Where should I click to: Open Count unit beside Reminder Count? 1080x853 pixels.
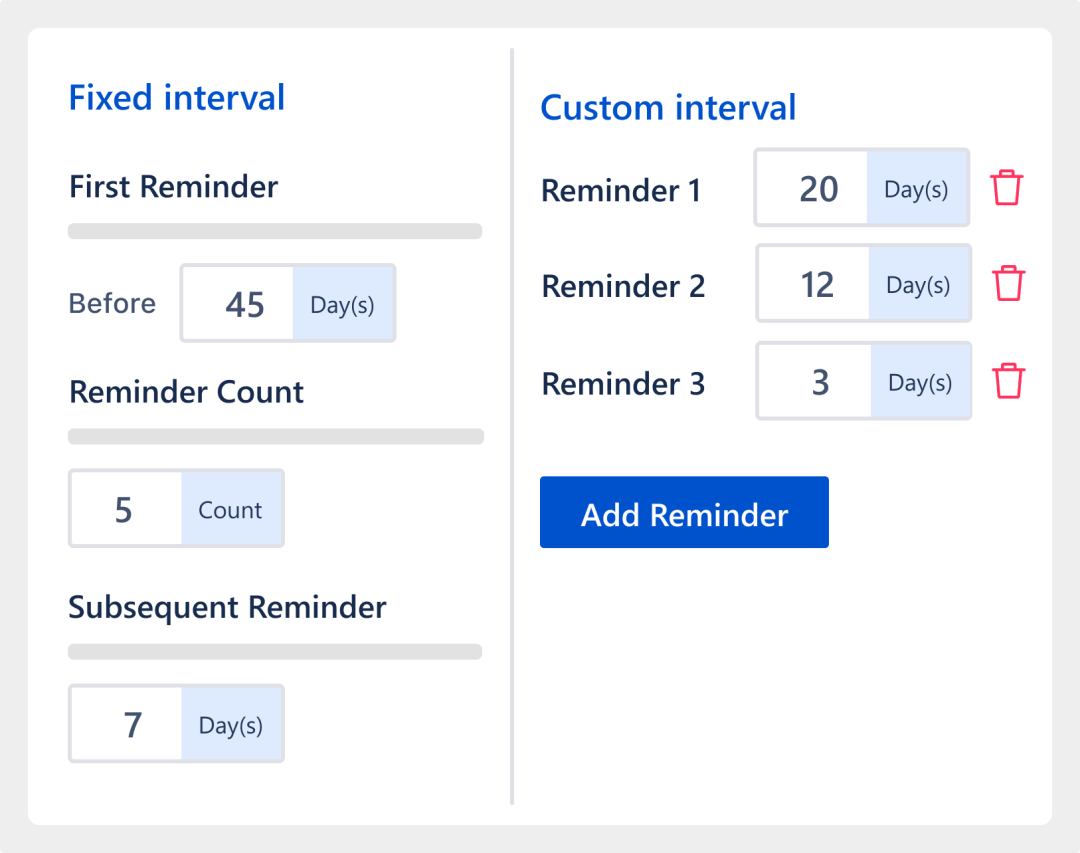pyautogui.click(x=231, y=509)
